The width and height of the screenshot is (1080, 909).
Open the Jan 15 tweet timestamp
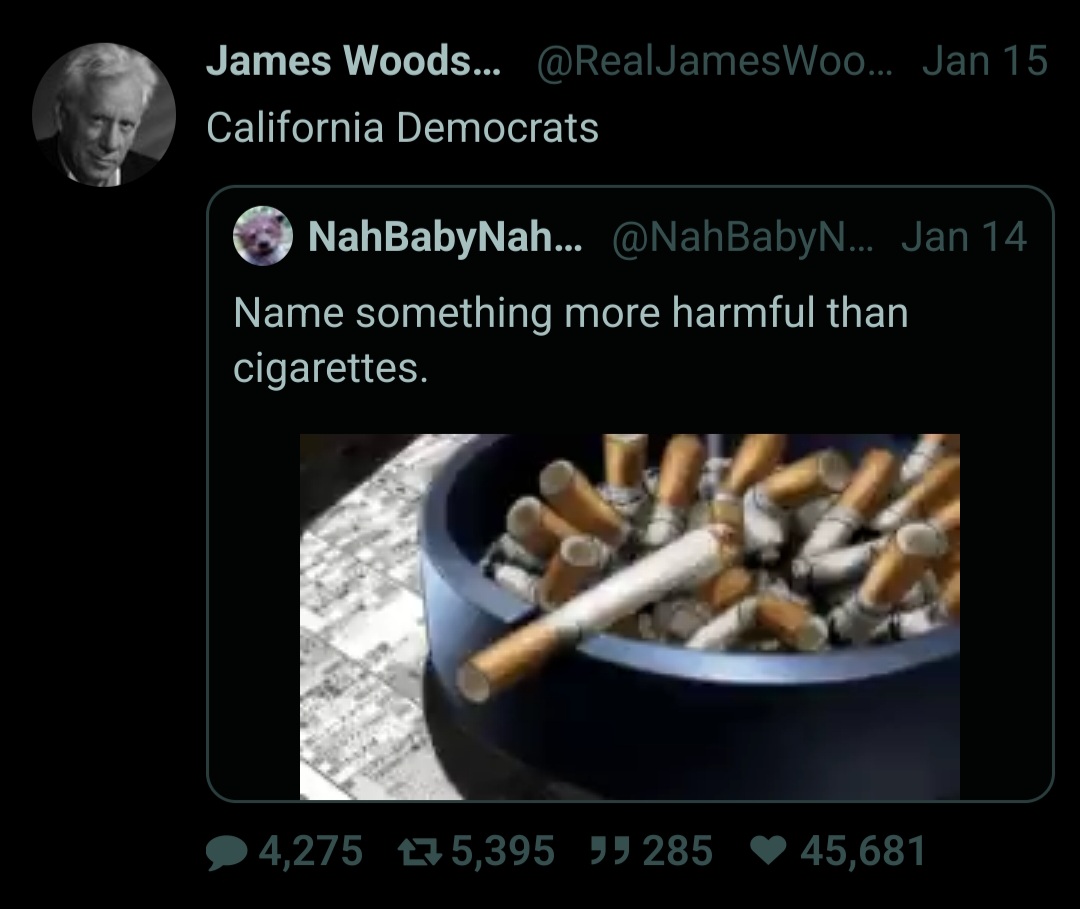985,60
